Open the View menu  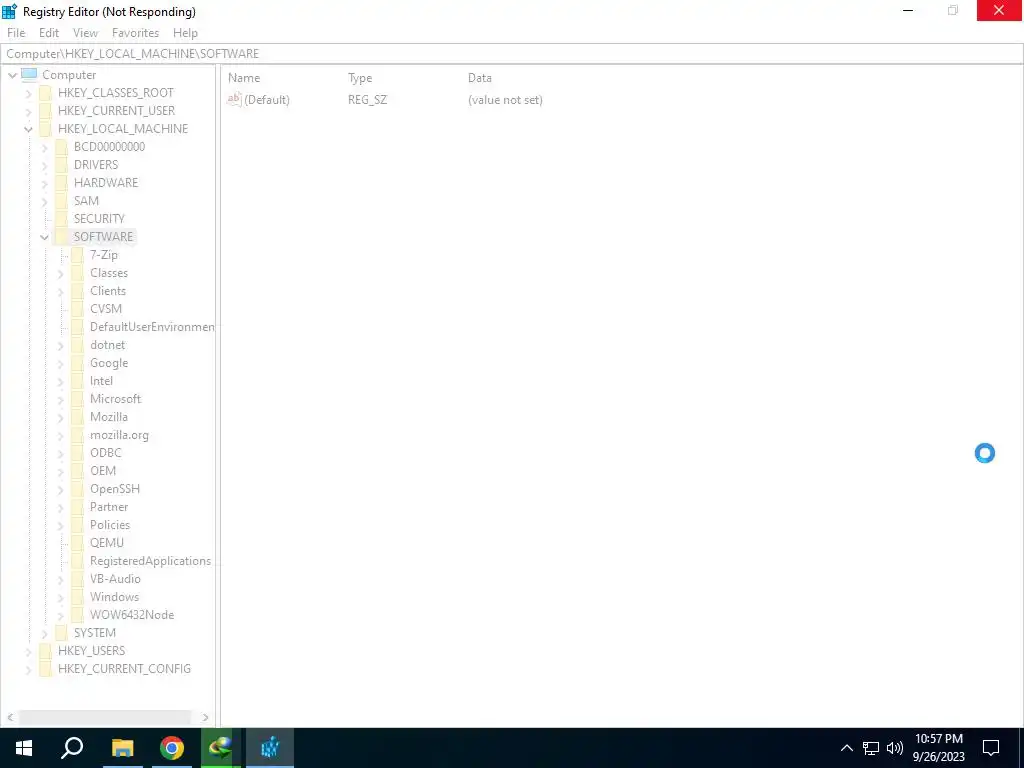click(85, 33)
